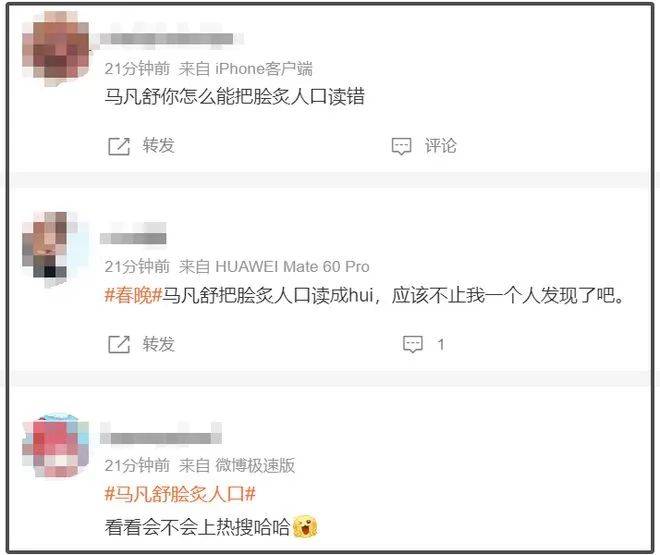The width and height of the screenshot is (660, 555).
Task: Click the comment bubble icon on first post
Action: click(401, 146)
